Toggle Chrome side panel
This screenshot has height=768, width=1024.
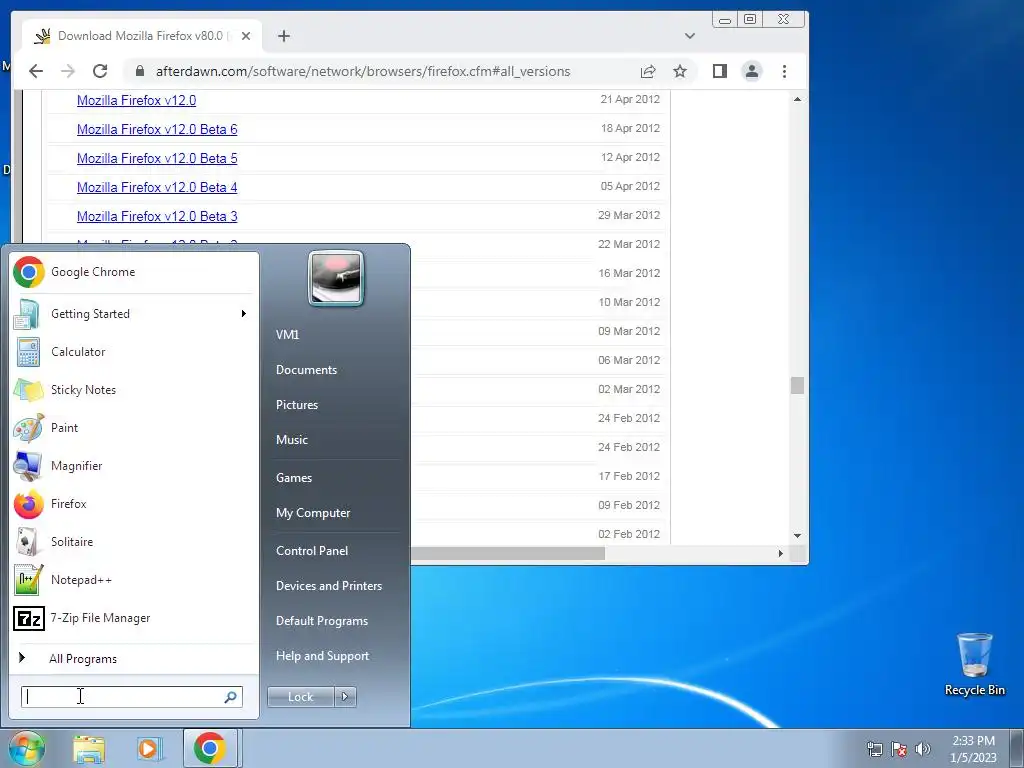pos(720,71)
